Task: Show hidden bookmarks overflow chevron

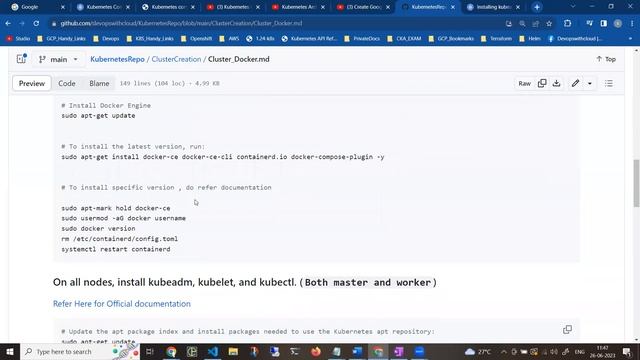Action: pos(630,38)
